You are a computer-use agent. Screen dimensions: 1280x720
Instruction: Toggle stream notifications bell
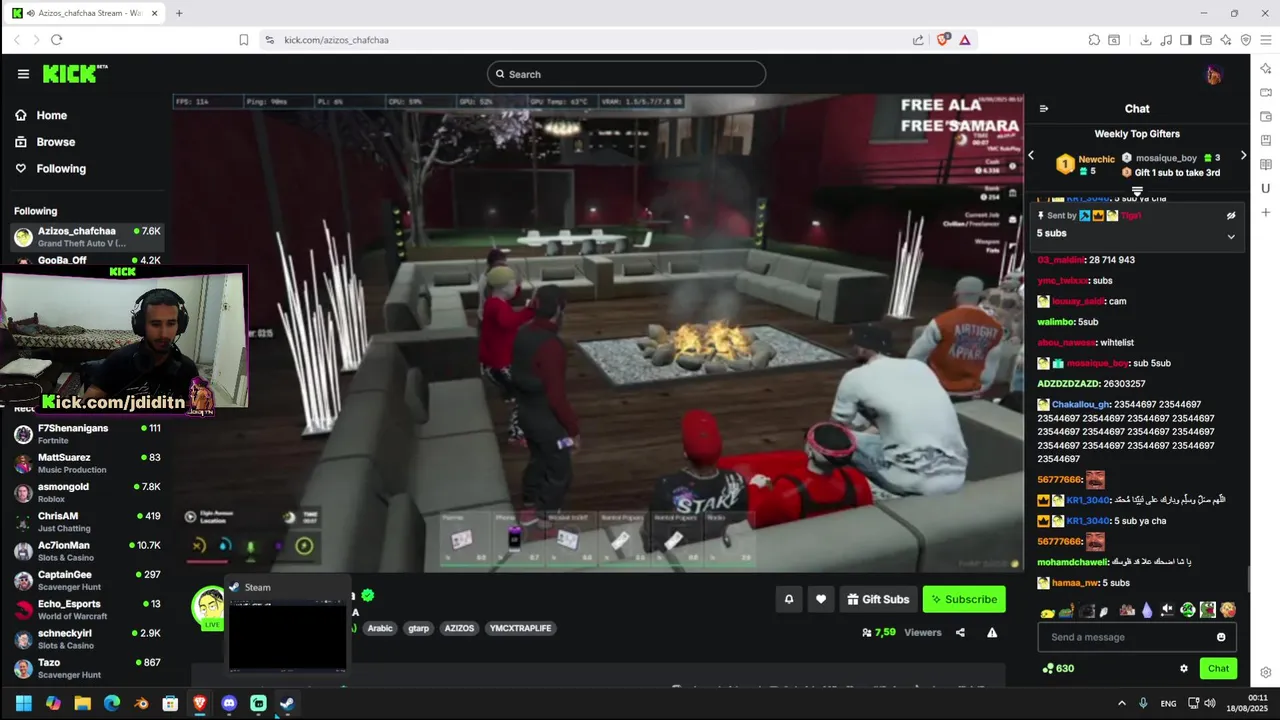(x=788, y=599)
